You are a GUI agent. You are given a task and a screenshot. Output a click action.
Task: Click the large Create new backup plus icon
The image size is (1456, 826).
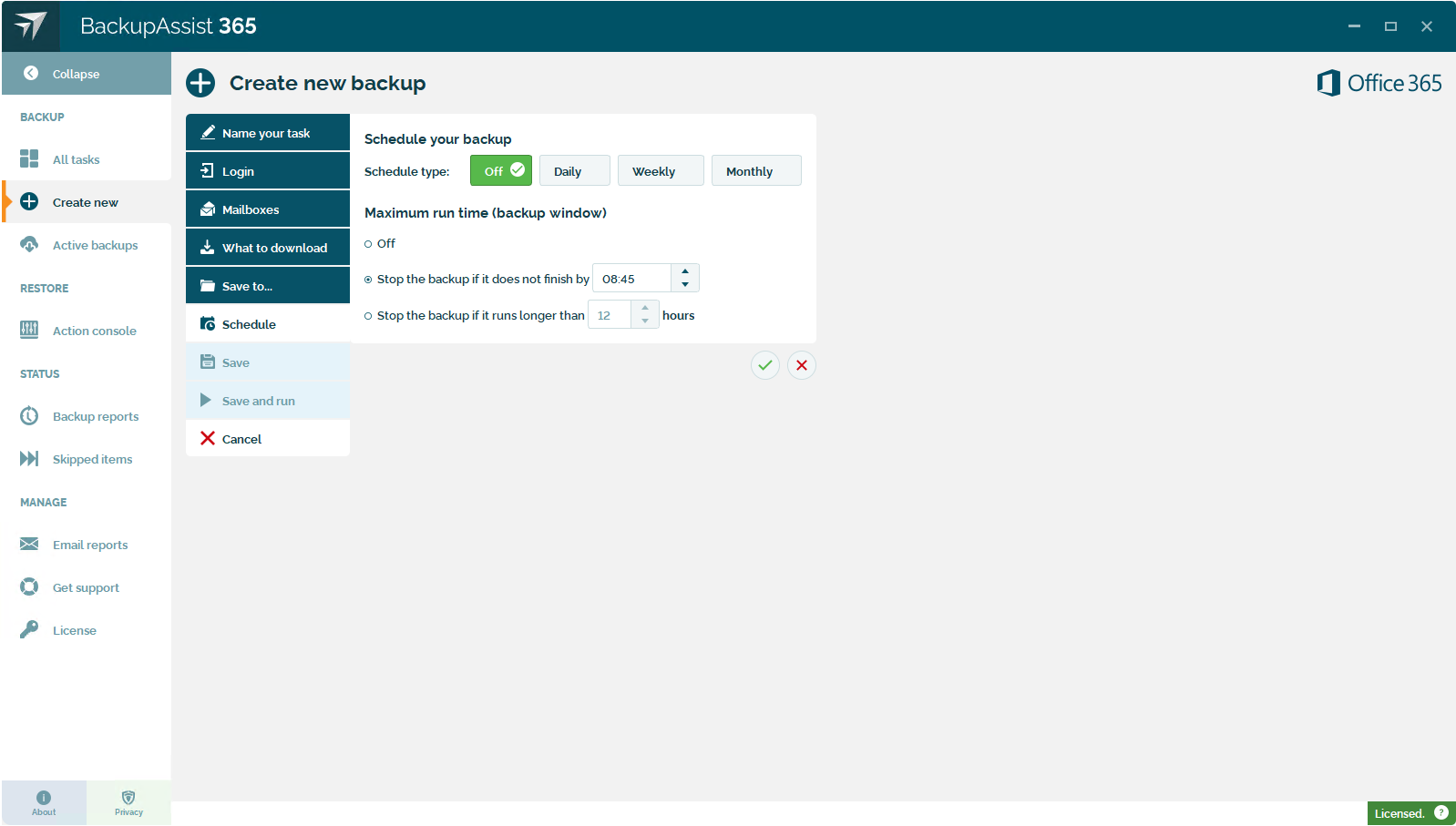tap(200, 83)
